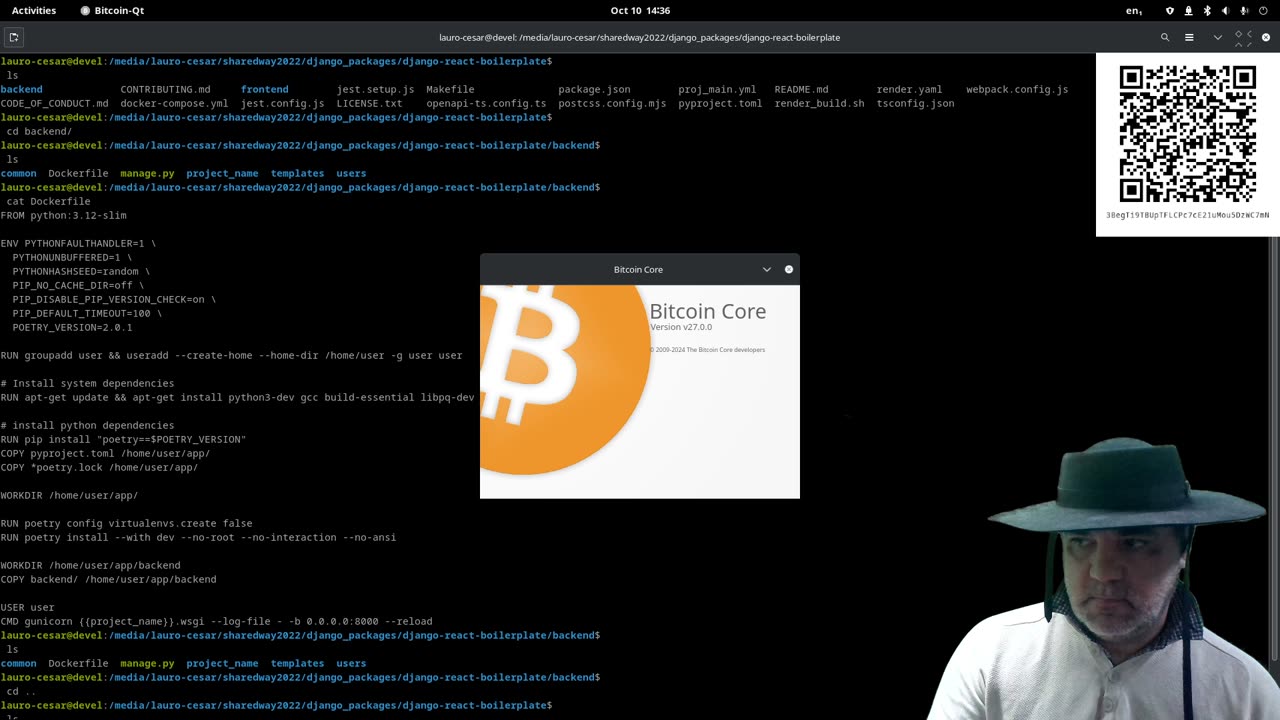Click the microphone tray icon
This screenshot has width=1280, height=720.
pyautogui.click(x=1244, y=10)
